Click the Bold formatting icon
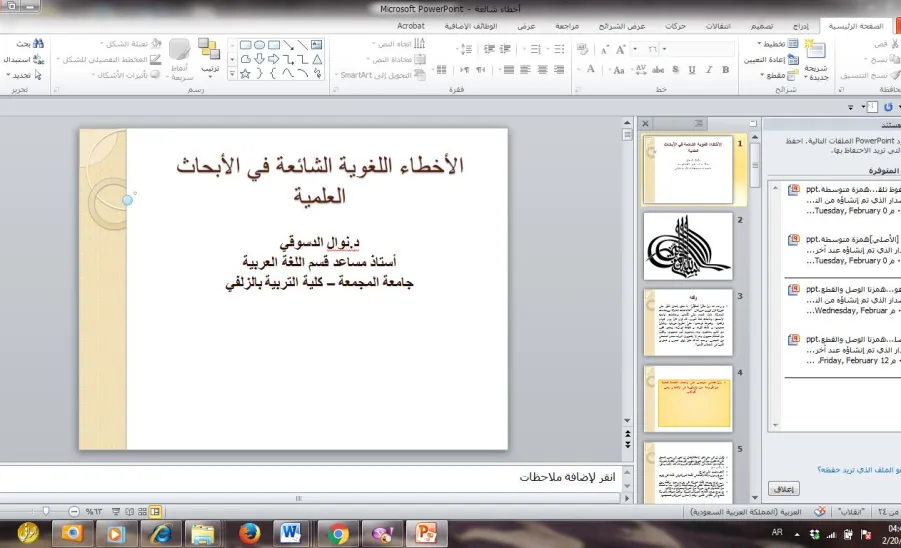This screenshot has width=901, height=548. click(x=726, y=70)
